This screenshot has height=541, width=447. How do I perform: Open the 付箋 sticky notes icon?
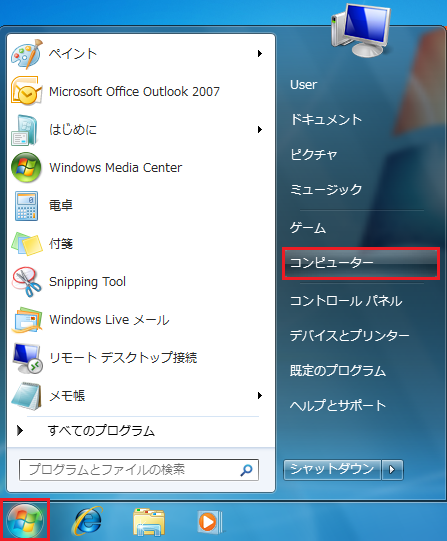click(27, 244)
